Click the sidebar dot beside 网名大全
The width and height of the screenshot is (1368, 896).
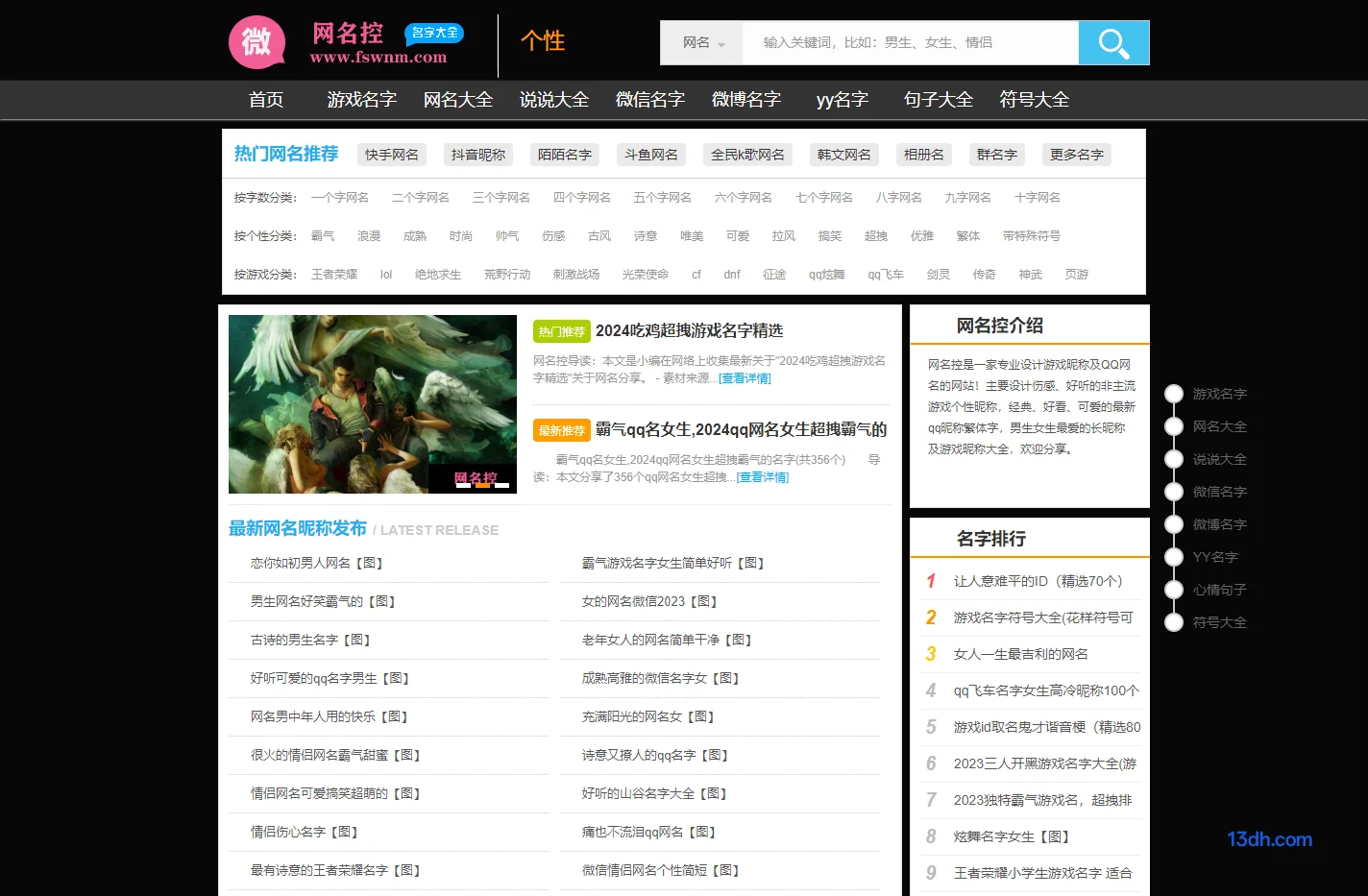point(1174,426)
